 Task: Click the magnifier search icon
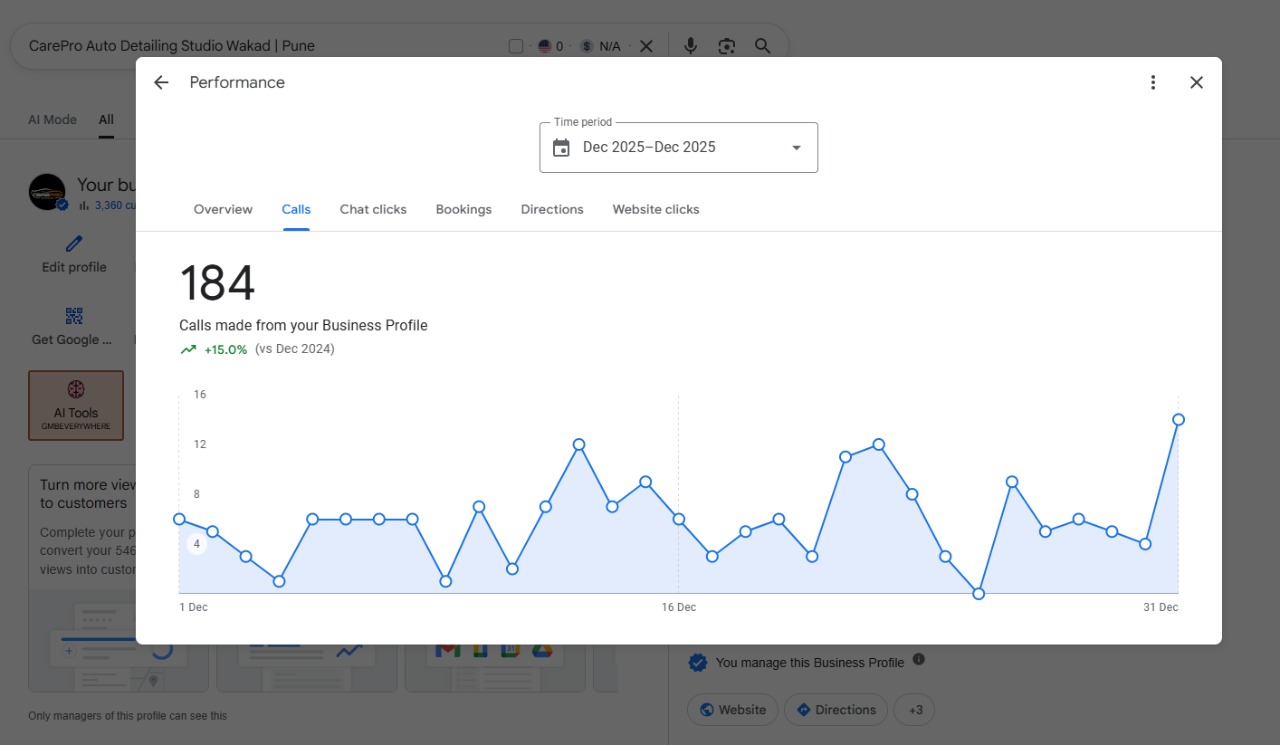(x=763, y=46)
